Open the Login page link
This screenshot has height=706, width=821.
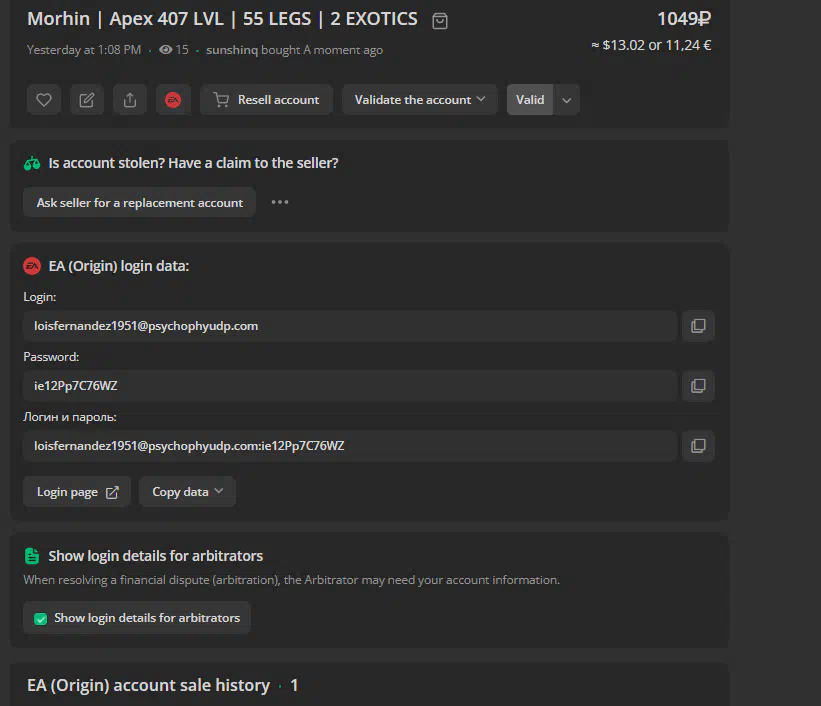tap(77, 492)
